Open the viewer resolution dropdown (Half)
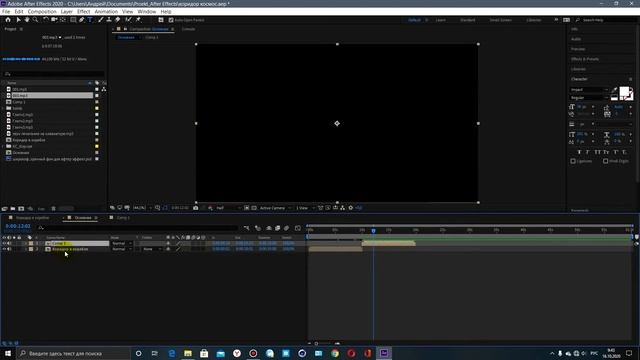The image size is (640, 360). pyautogui.click(x=228, y=208)
